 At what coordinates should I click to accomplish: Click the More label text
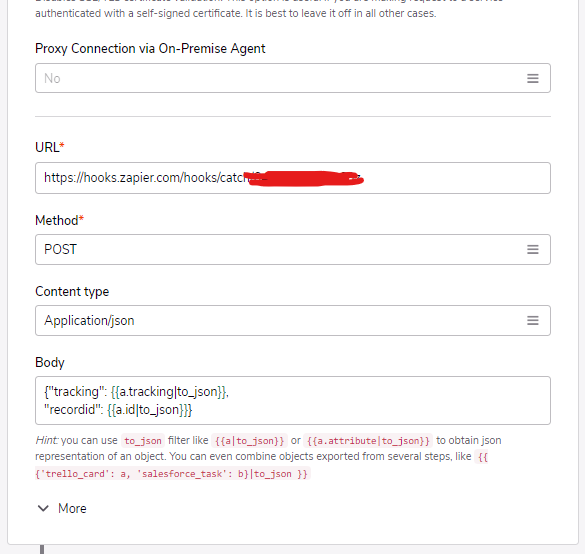pos(72,508)
